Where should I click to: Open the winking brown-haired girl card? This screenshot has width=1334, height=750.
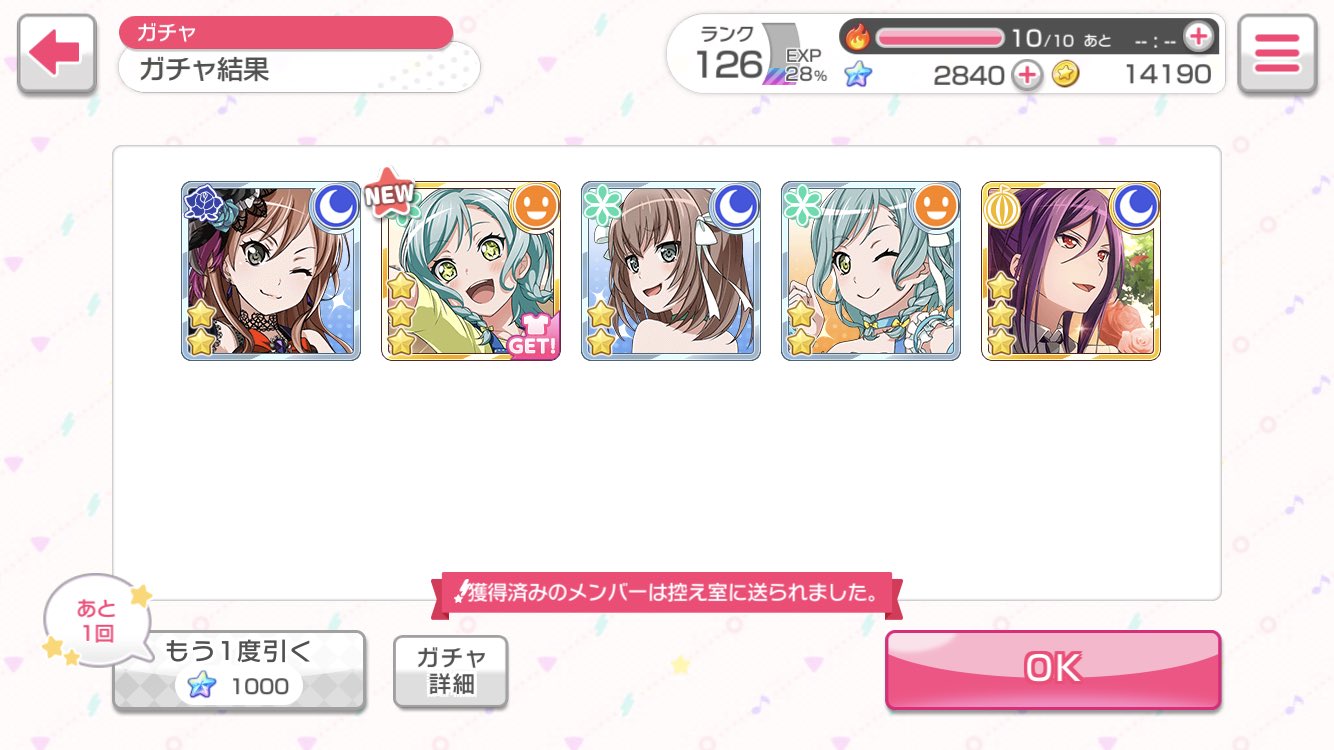tap(271, 271)
